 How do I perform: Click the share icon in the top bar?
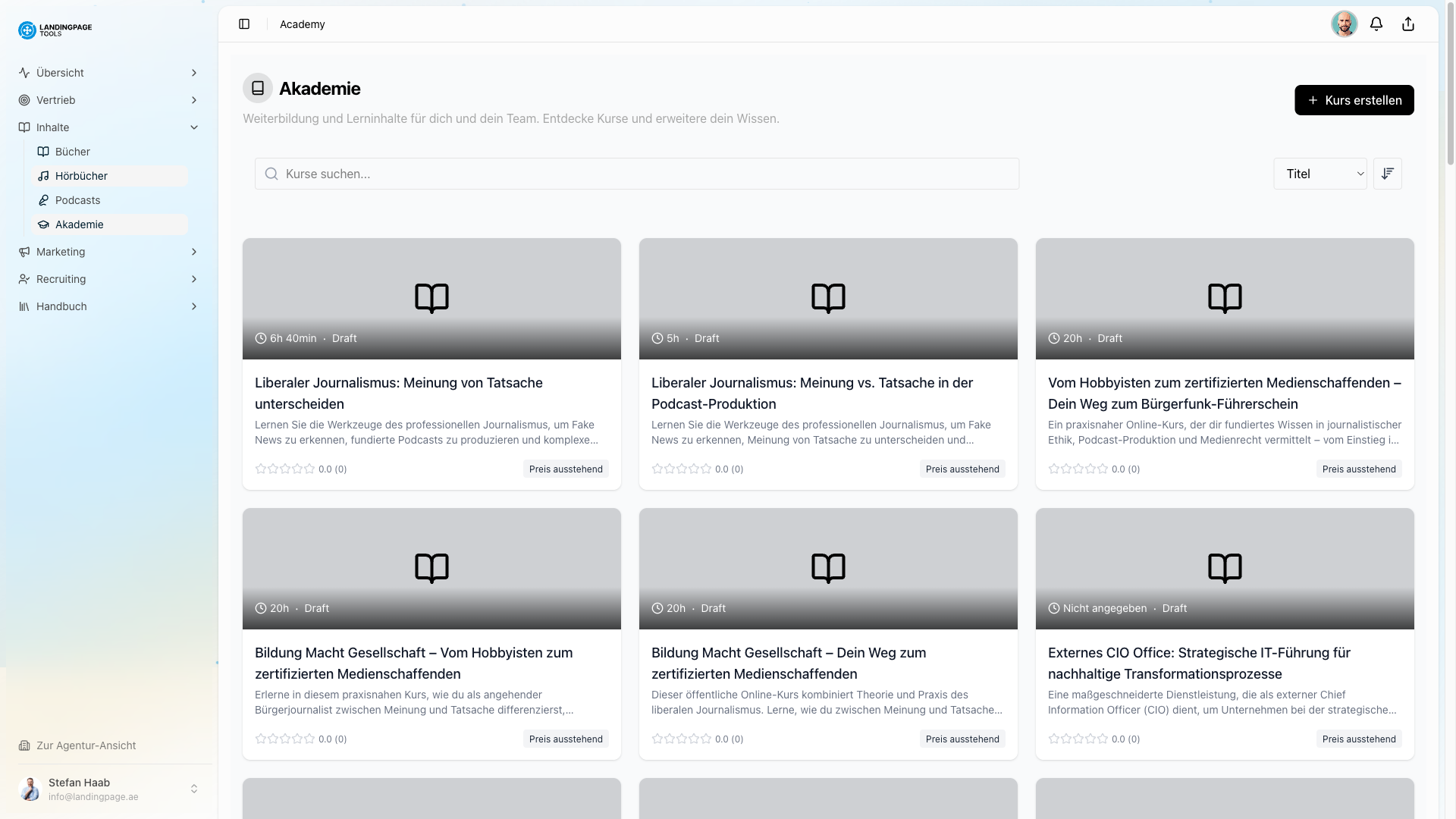tap(1408, 24)
